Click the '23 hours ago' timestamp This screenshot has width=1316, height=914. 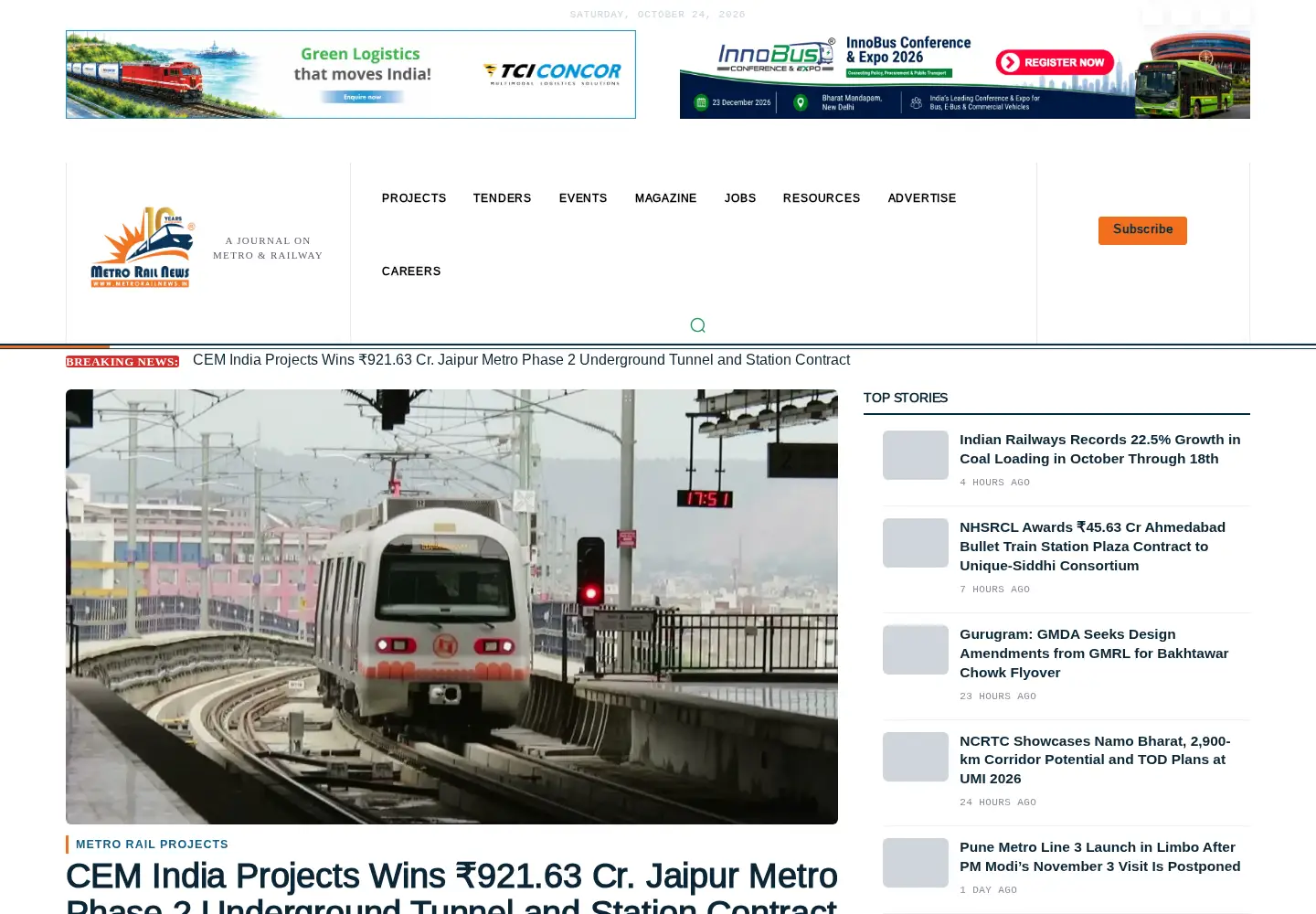click(998, 696)
